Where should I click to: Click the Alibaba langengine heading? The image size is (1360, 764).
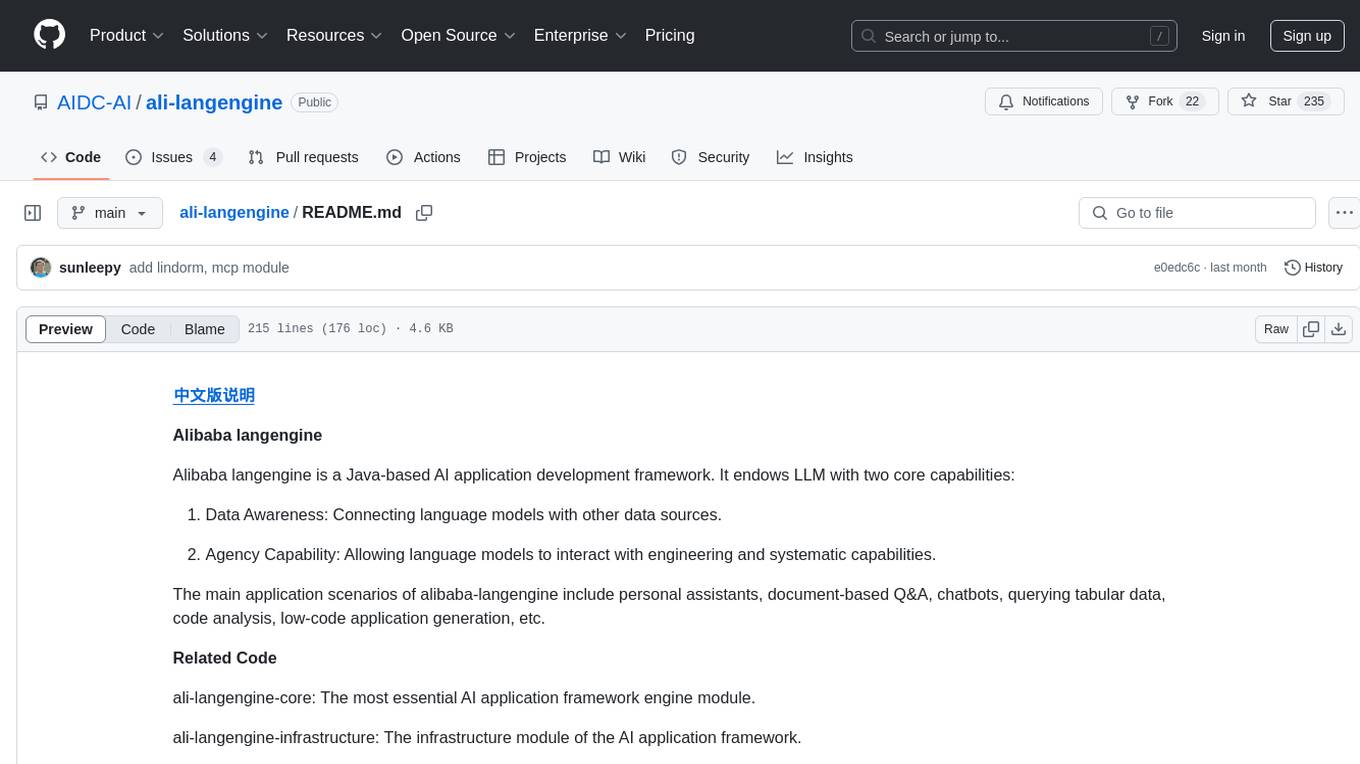pos(247,435)
